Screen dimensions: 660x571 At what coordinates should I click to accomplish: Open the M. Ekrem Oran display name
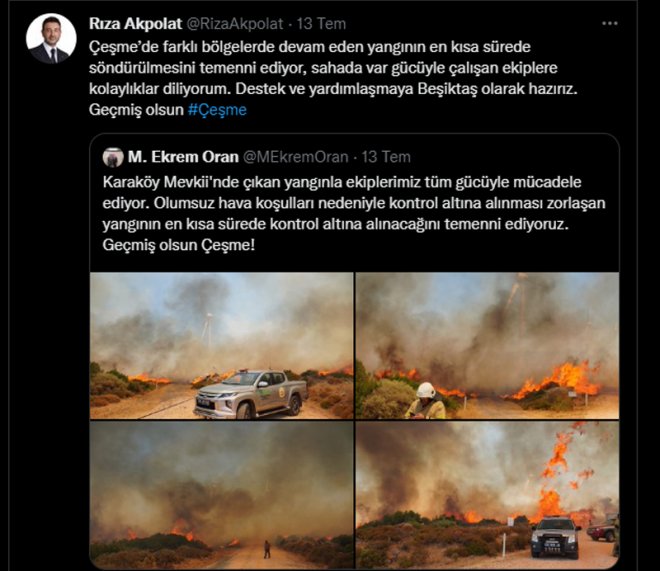tap(183, 157)
